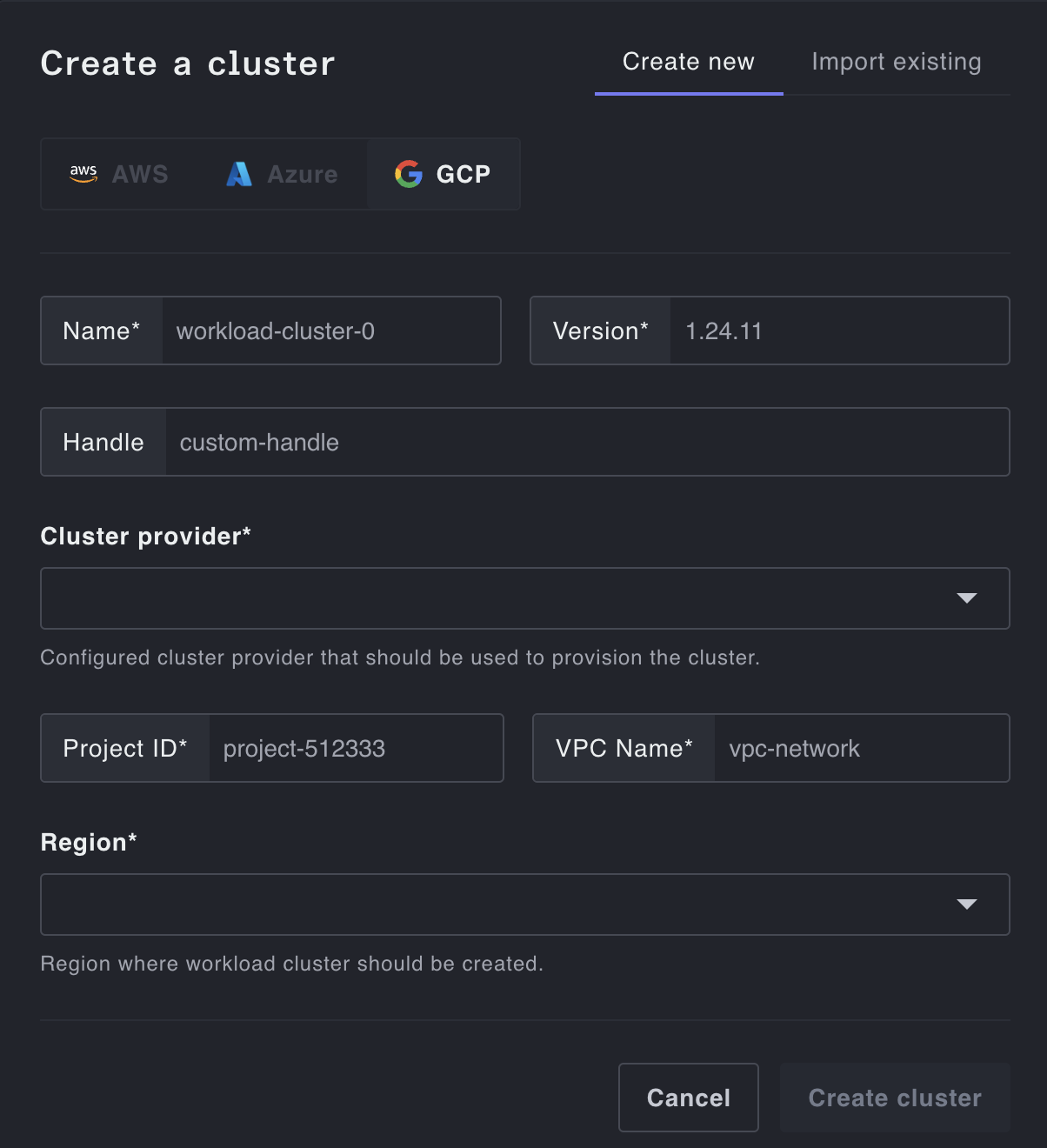
Task: Click the Google GCP logo icon
Action: coord(409,174)
